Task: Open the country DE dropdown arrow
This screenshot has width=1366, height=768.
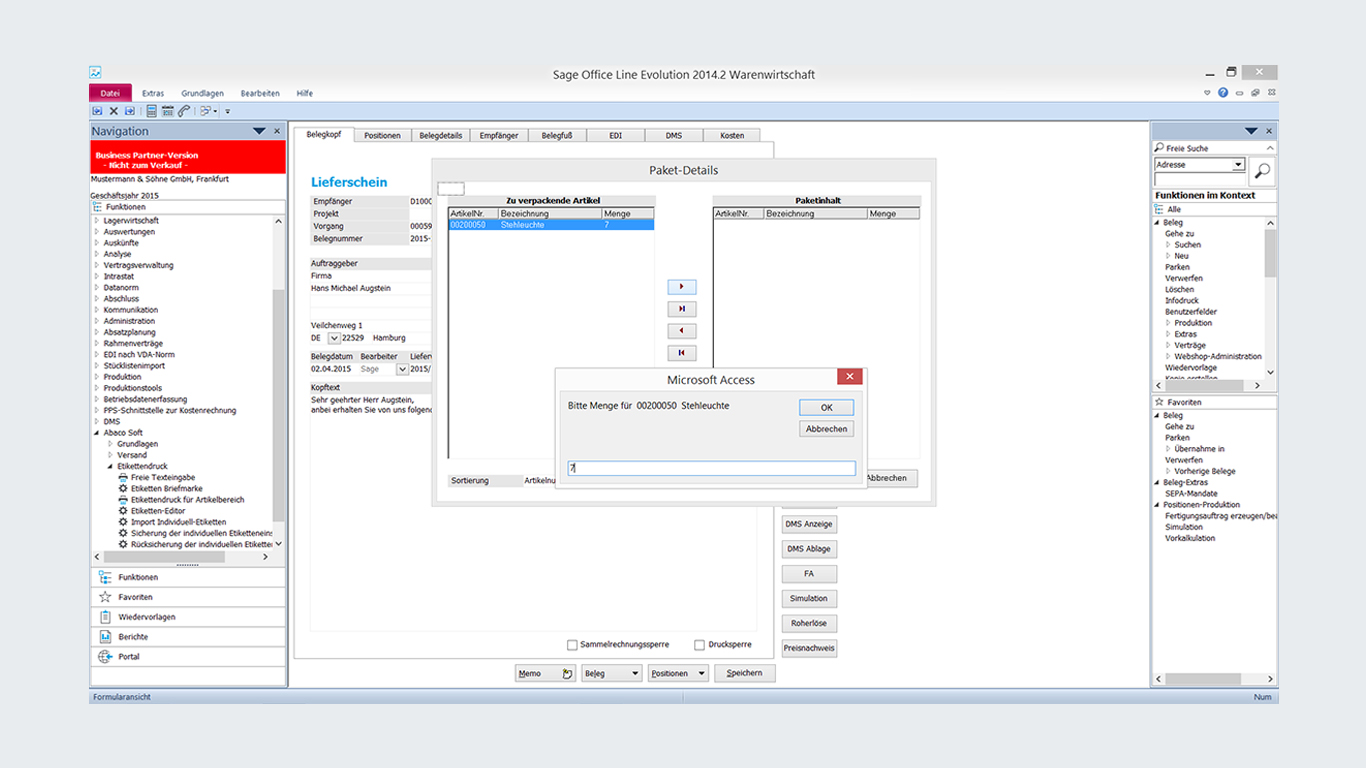Action: tap(334, 338)
